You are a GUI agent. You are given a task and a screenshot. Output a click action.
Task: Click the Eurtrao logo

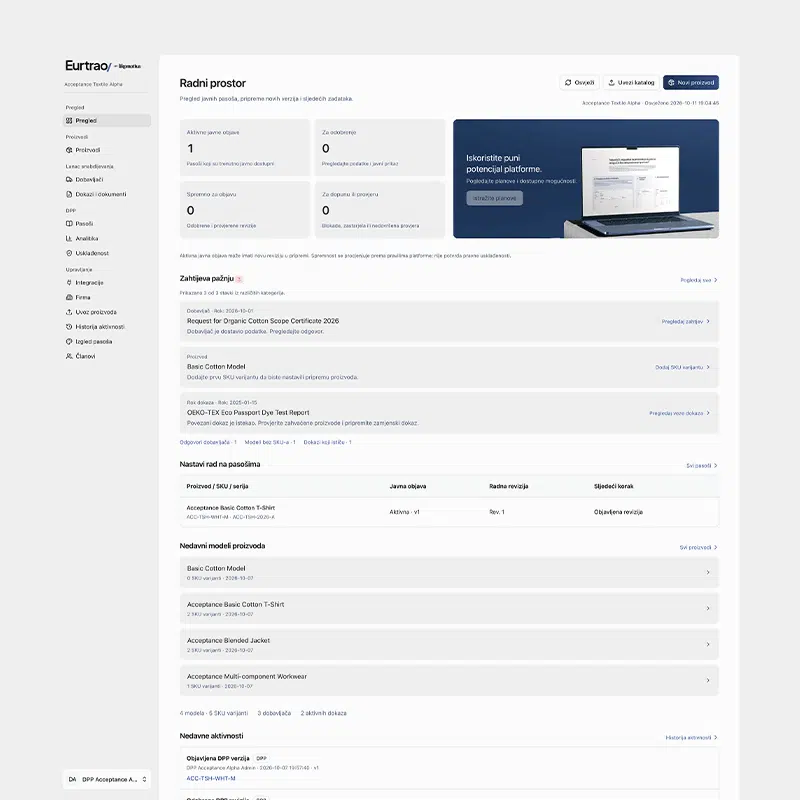tap(88, 66)
